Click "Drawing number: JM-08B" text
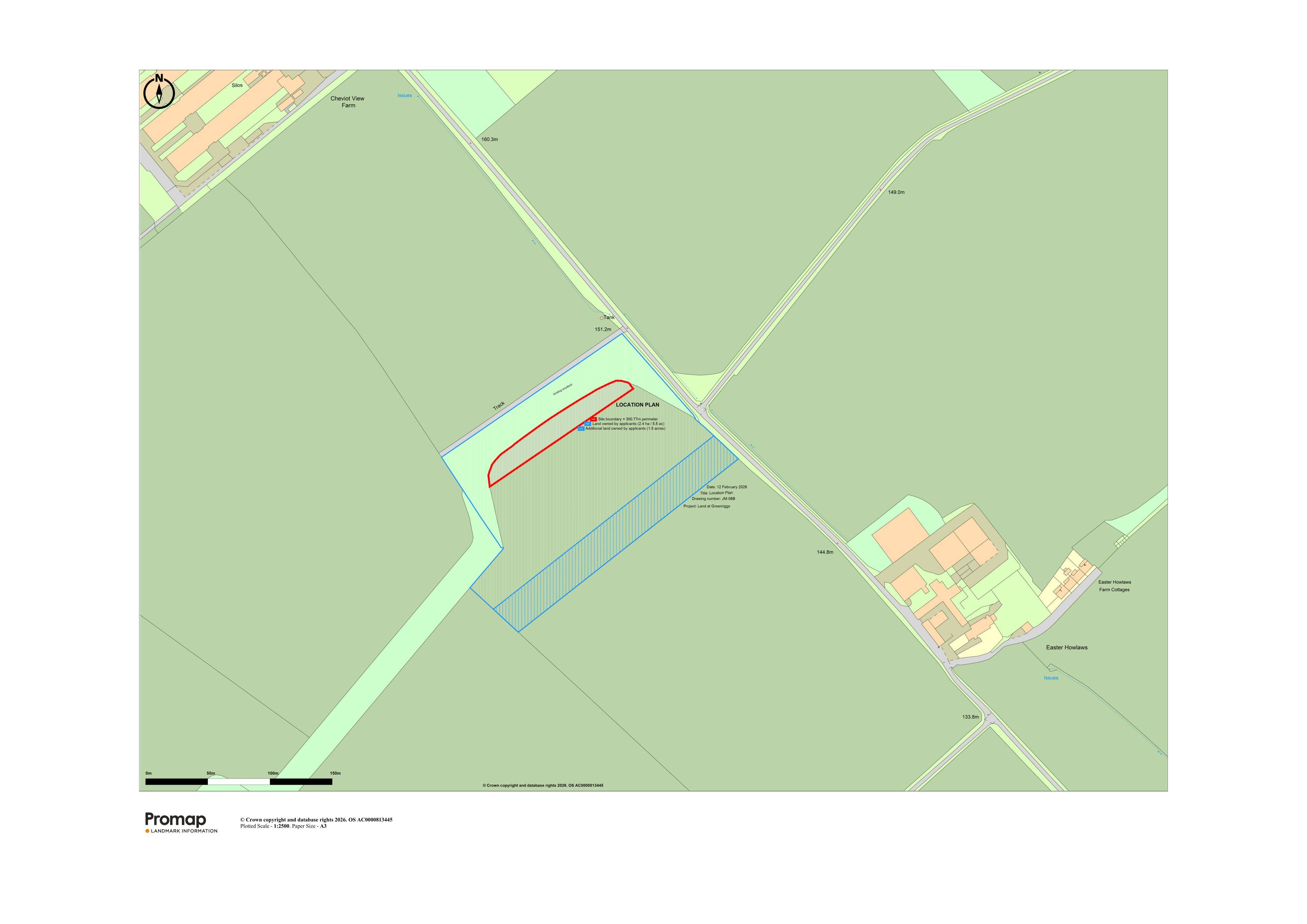This screenshot has height=924, width=1307. pyautogui.click(x=714, y=499)
